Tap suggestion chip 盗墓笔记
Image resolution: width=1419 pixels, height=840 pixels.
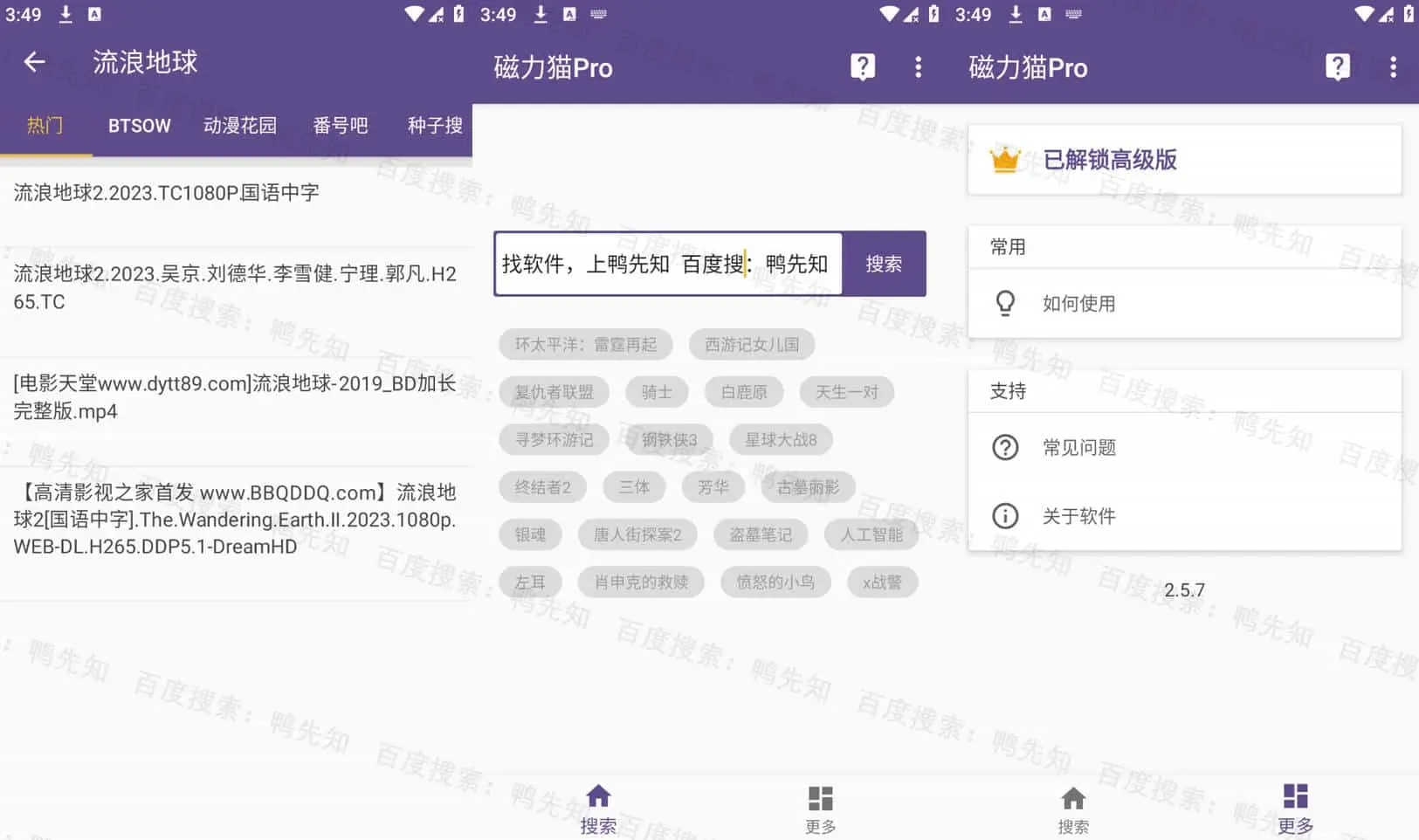761,534
